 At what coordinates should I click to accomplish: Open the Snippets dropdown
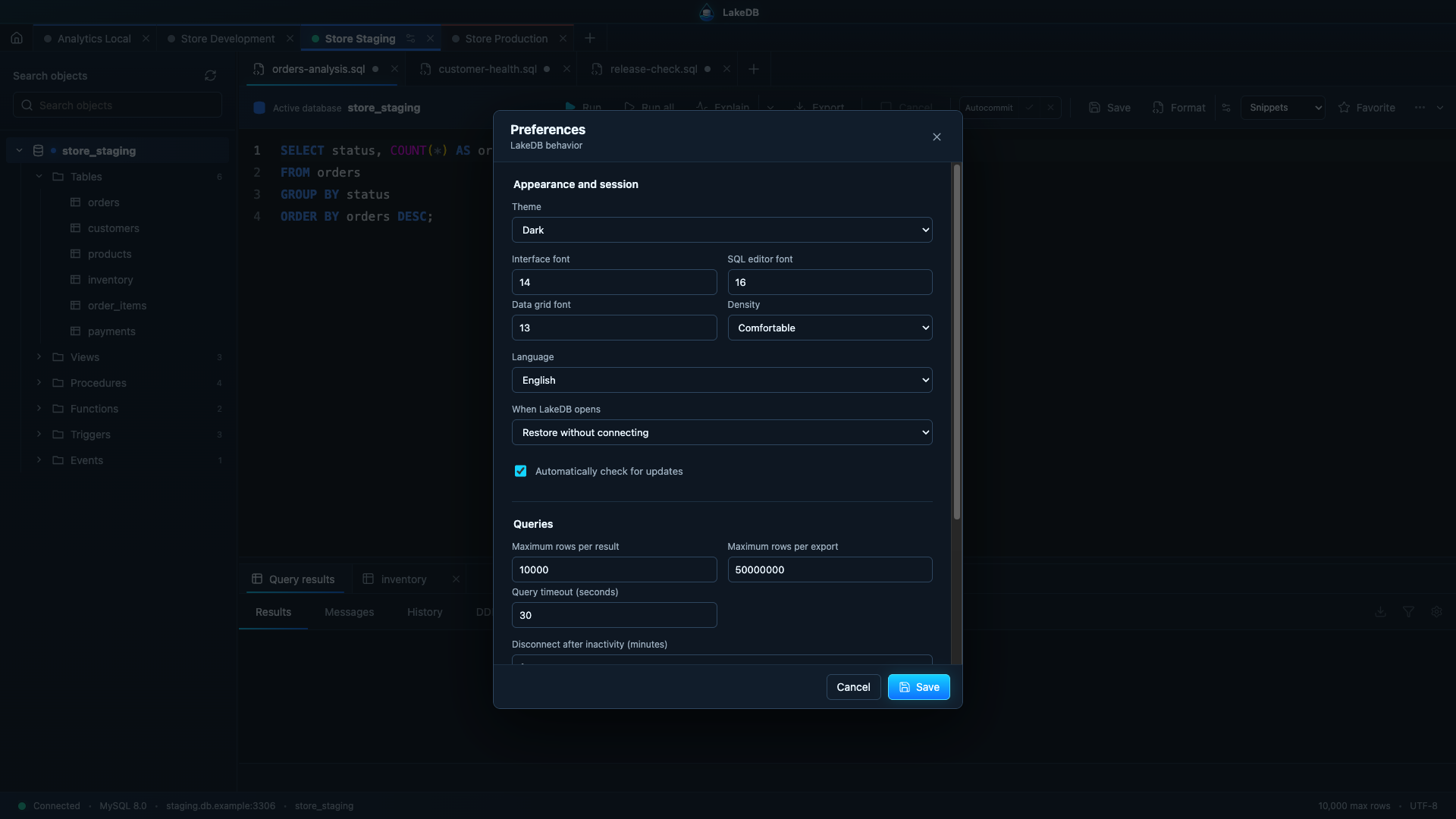pos(1283,108)
